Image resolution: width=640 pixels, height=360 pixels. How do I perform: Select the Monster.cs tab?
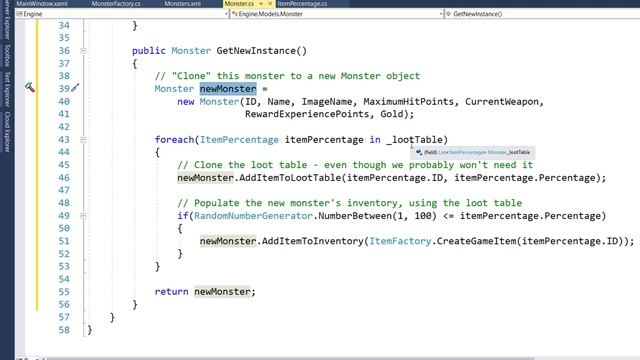tap(239, 4)
